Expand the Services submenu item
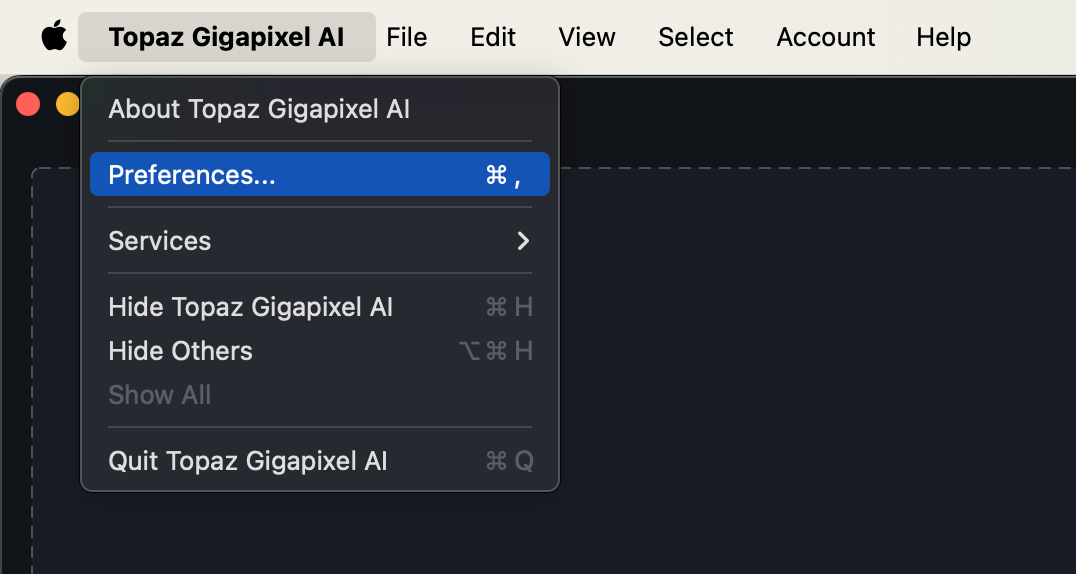This screenshot has height=574, width=1076. tap(320, 241)
